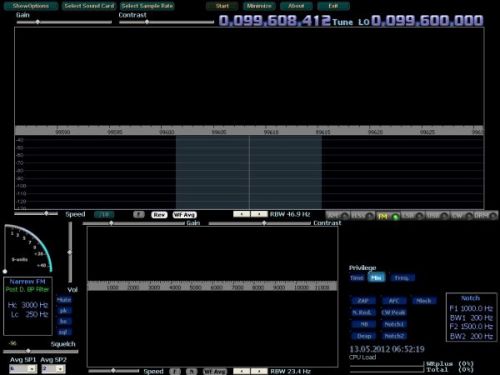Open Select Sample Rate menu
Viewport: 500px width, 375px height.
147,6
